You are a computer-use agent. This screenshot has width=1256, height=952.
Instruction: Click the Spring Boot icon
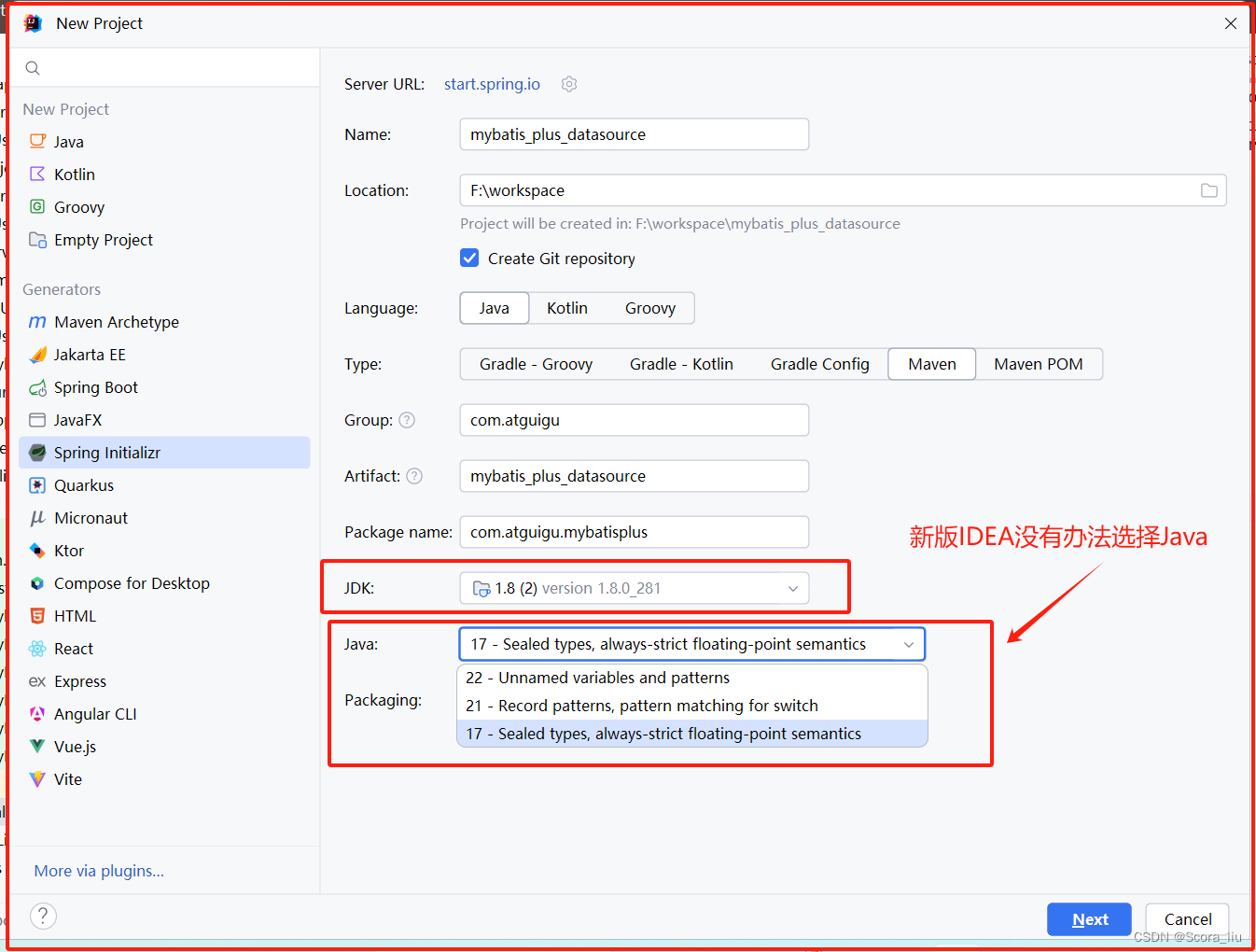(x=37, y=387)
